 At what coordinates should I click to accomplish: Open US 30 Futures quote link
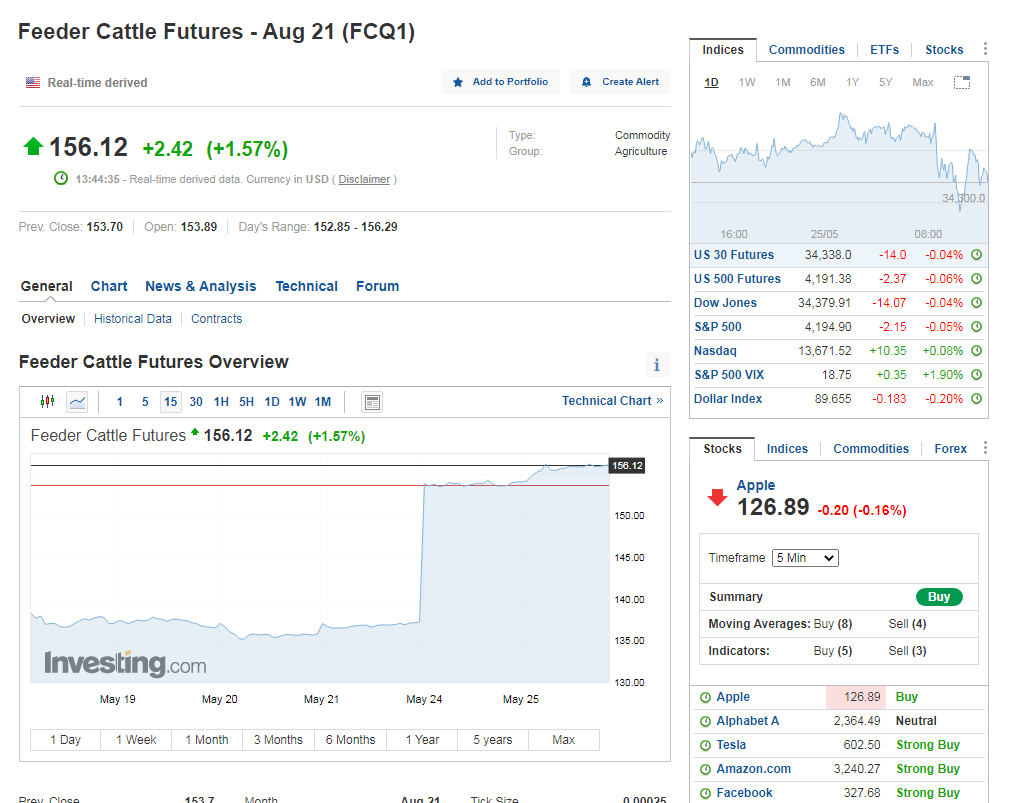click(734, 255)
